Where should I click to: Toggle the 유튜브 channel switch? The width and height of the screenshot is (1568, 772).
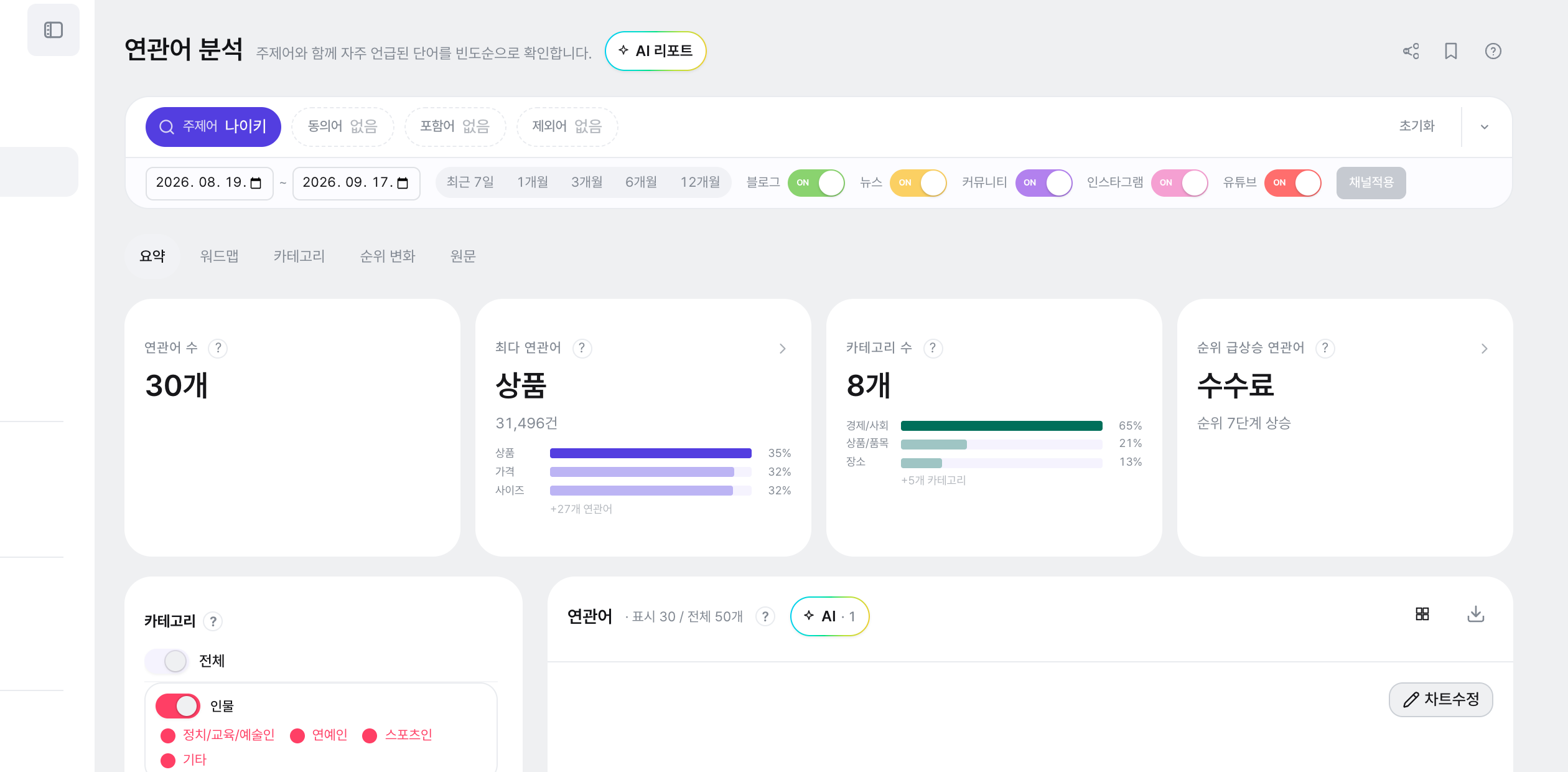tap(1293, 183)
